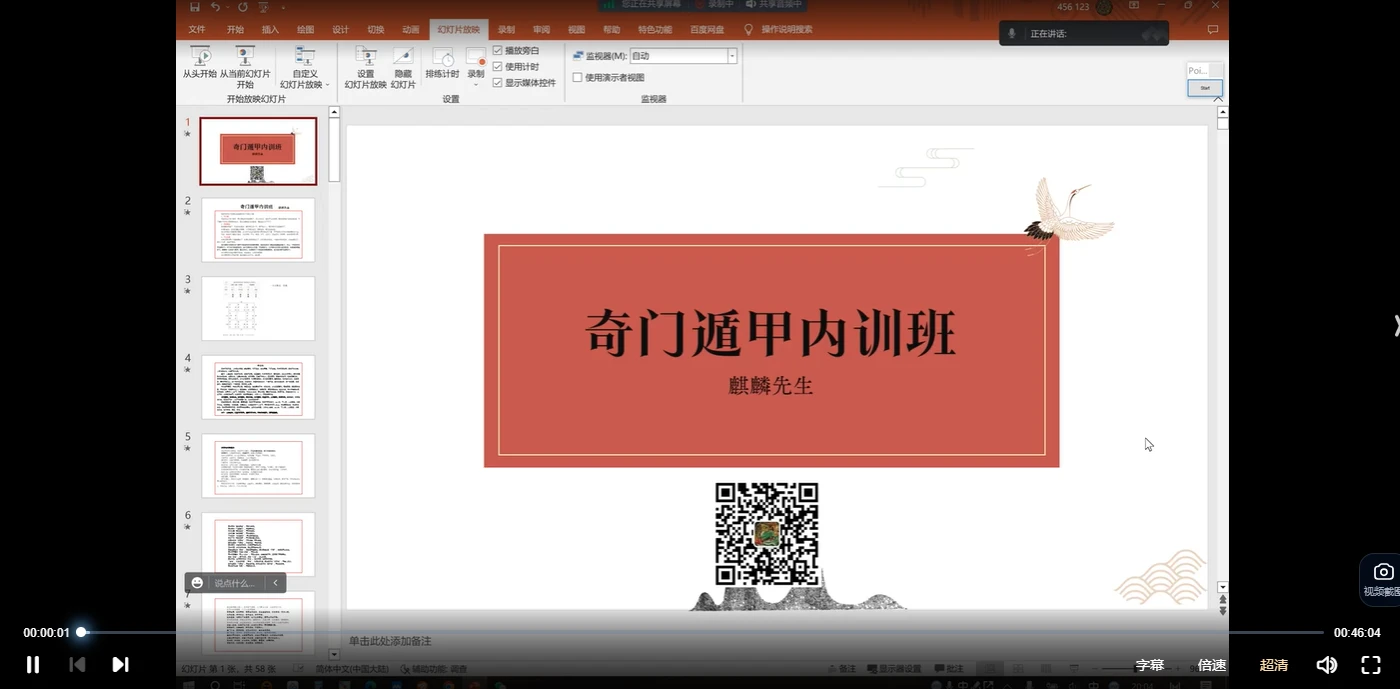Collapse the chat bar with left chevron
The image size is (1400, 689).
point(275,583)
